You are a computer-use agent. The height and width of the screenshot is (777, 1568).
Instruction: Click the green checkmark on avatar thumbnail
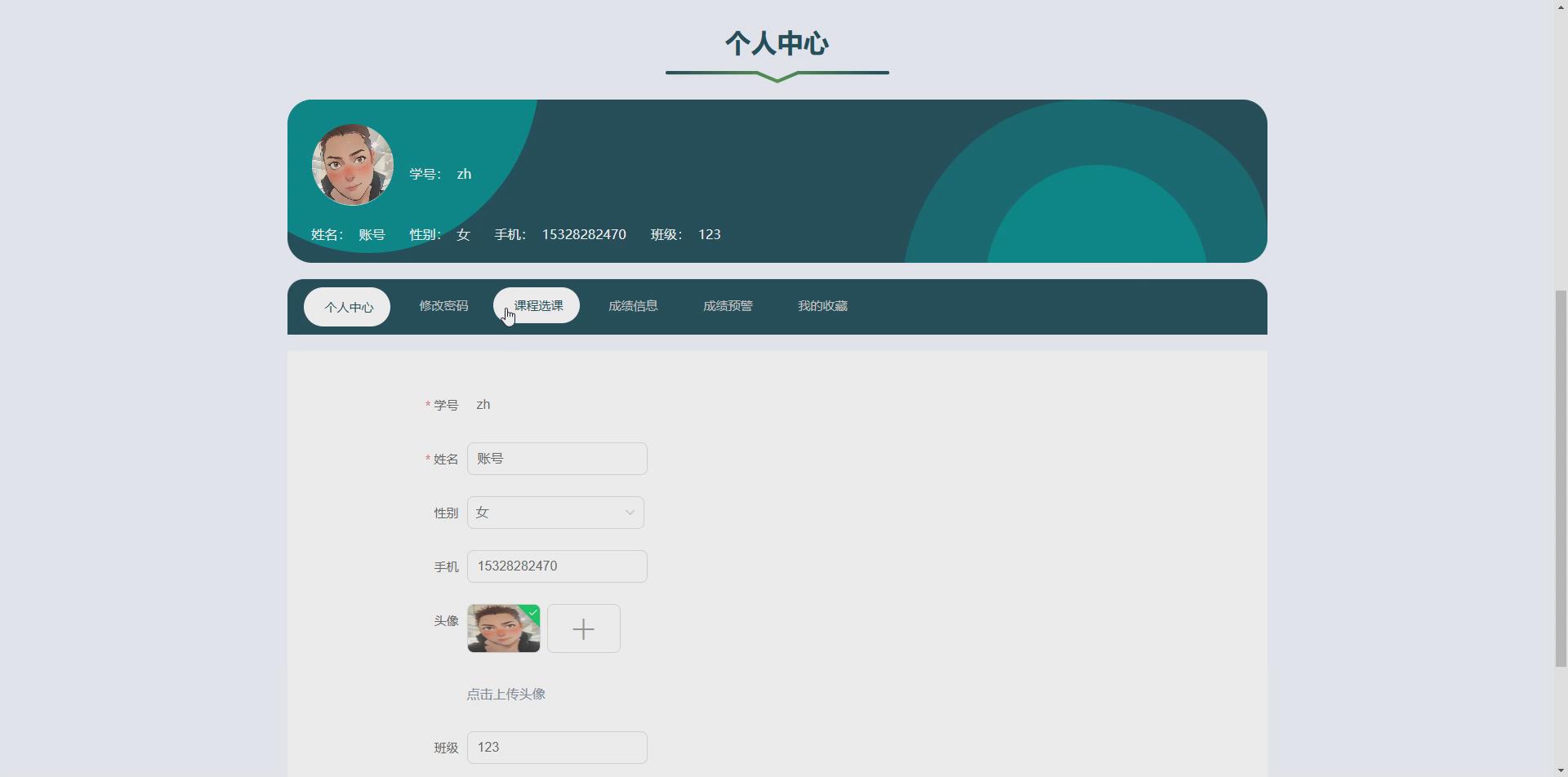[533, 610]
